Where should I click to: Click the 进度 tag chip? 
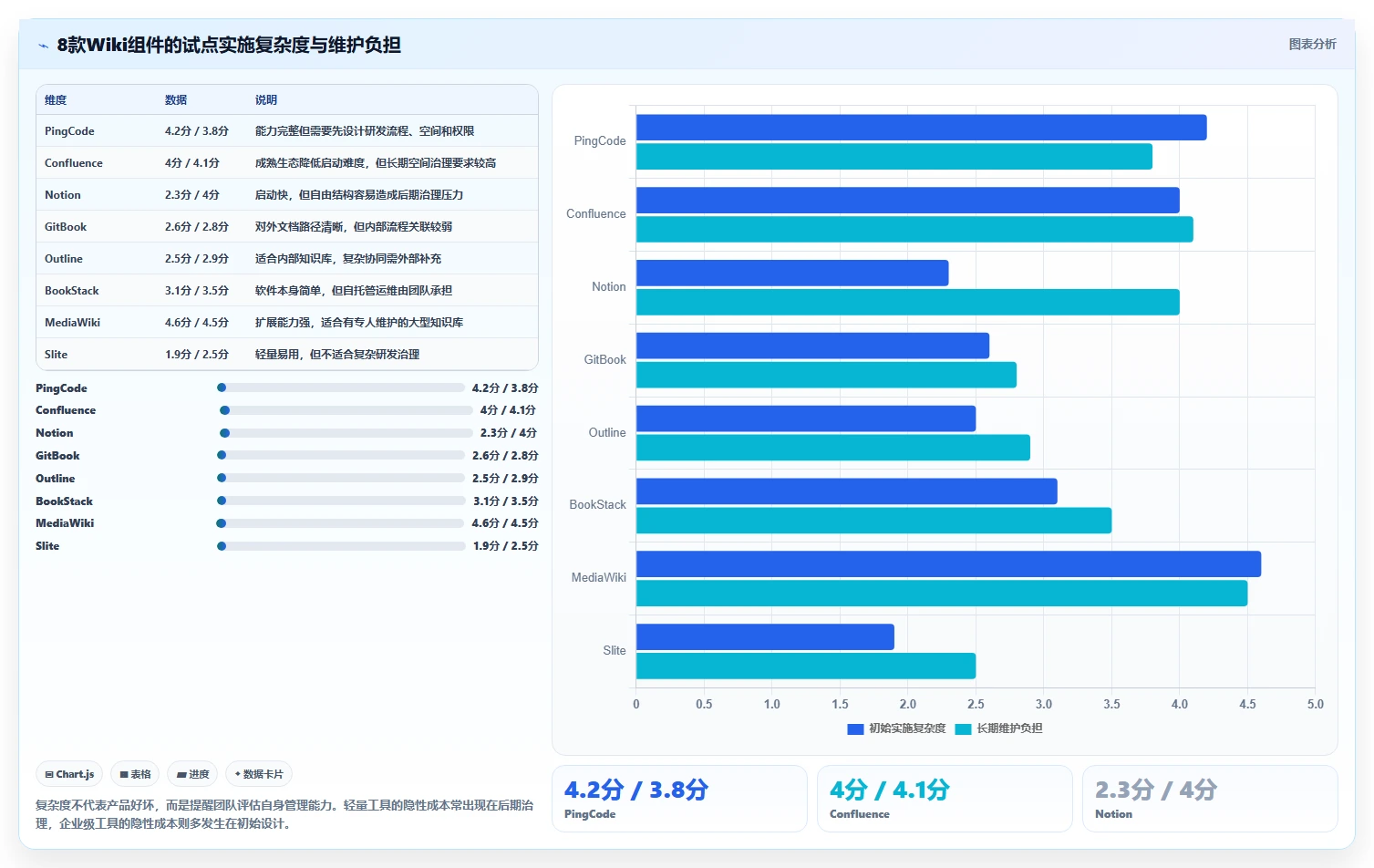pyautogui.click(x=192, y=774)
